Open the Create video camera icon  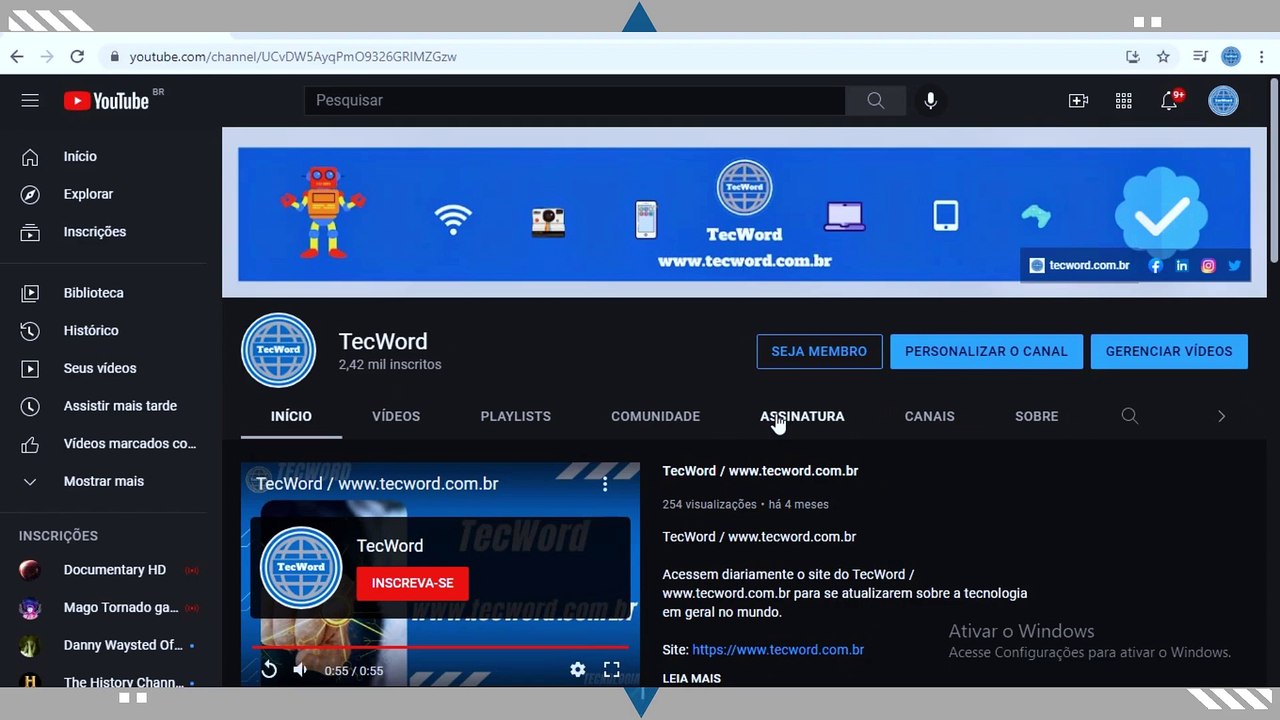click(1078, 100)
